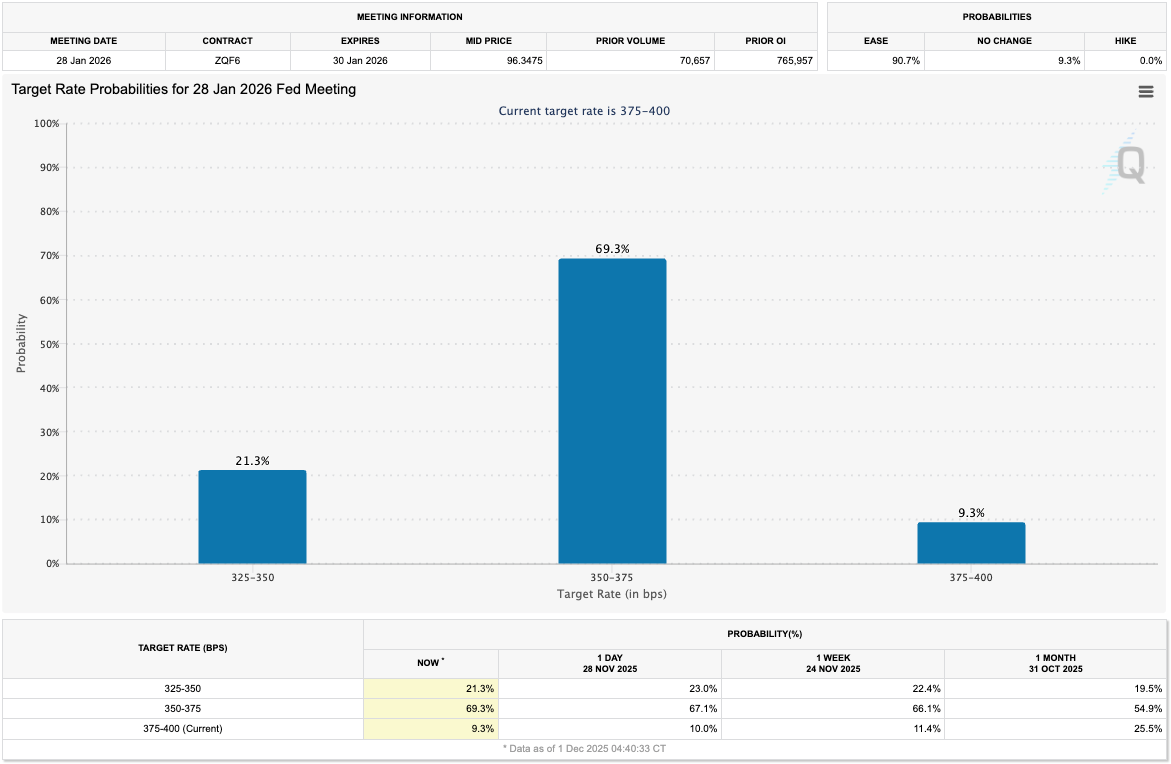Select the 1 DAY 28 NOV 2025 header
1171x764 pixels.
coord(610,663)
